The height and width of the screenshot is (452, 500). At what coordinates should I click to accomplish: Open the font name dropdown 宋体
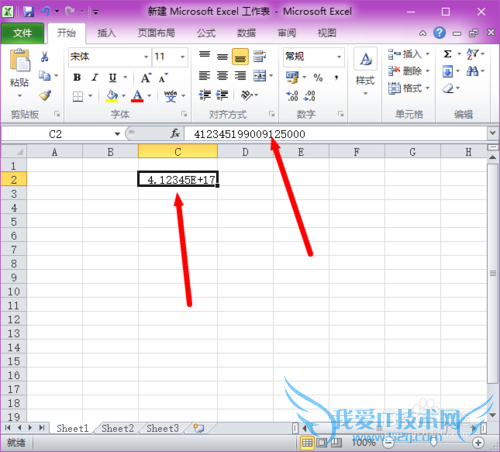point(146,57)
